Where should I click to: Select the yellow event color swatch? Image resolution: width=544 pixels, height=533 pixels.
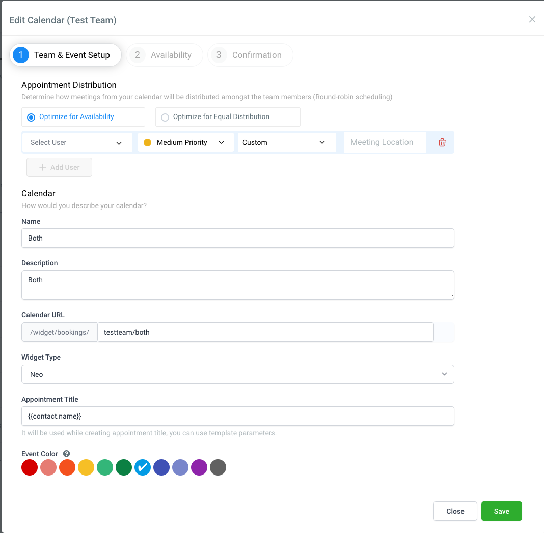coord(86,467)
